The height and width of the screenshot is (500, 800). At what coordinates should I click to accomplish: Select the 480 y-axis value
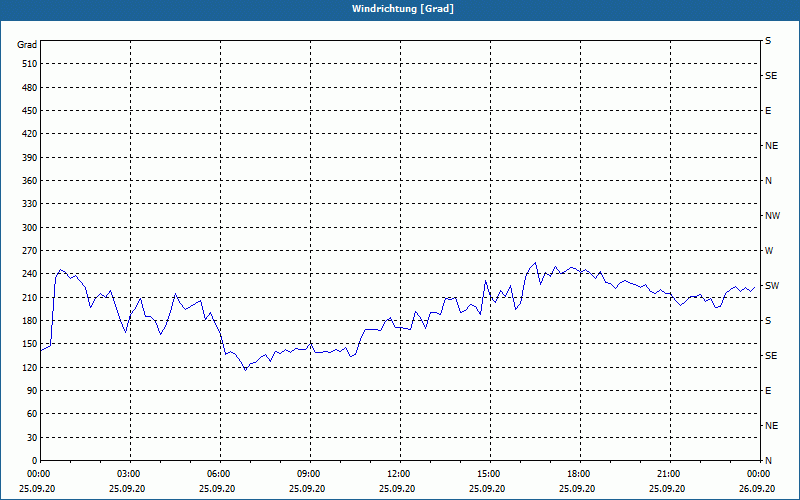tap(30, 88)
